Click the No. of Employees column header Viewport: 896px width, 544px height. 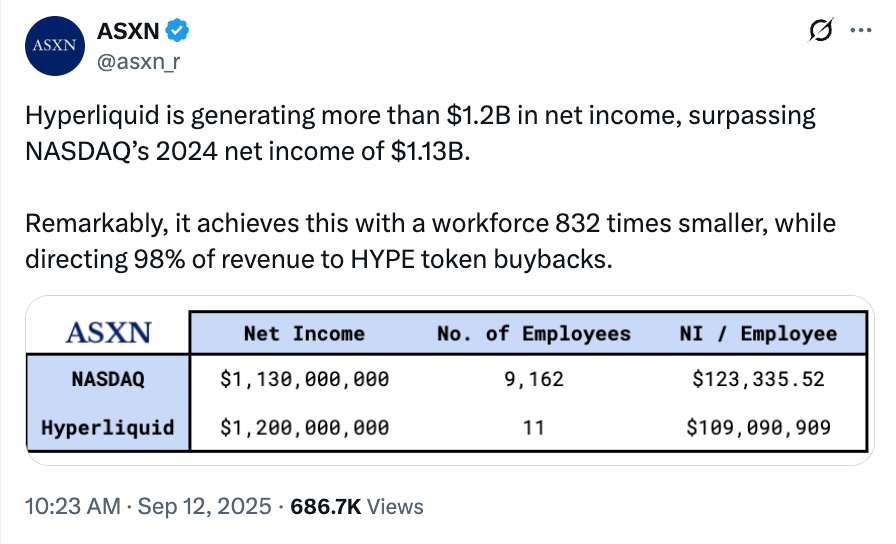(533, 333)
